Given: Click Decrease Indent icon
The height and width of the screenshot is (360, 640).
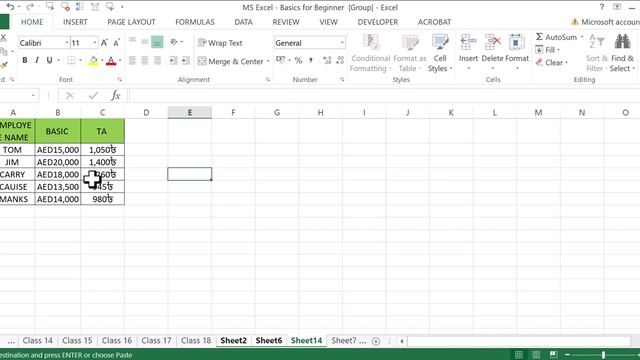Looking at the screenshot, I should coord(173,61).
